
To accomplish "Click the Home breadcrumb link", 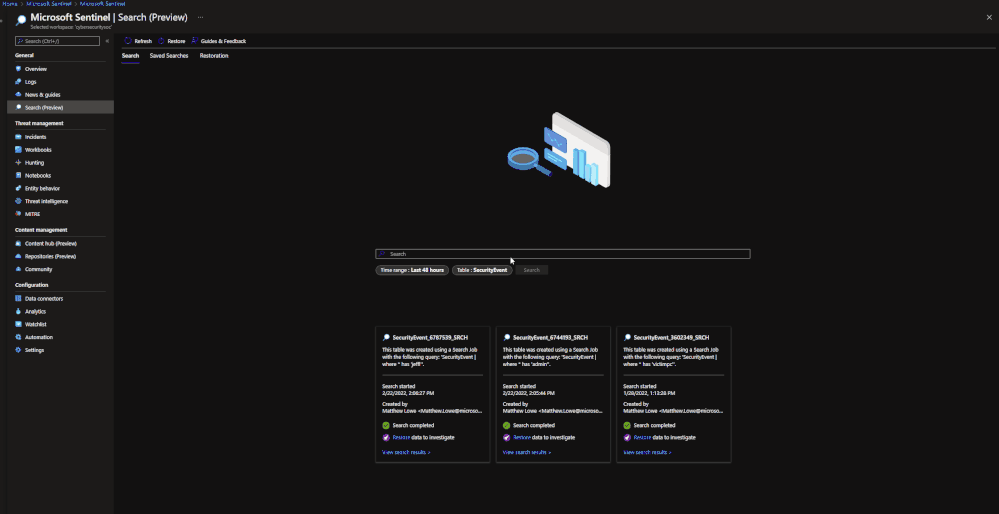I will [10, 4].
